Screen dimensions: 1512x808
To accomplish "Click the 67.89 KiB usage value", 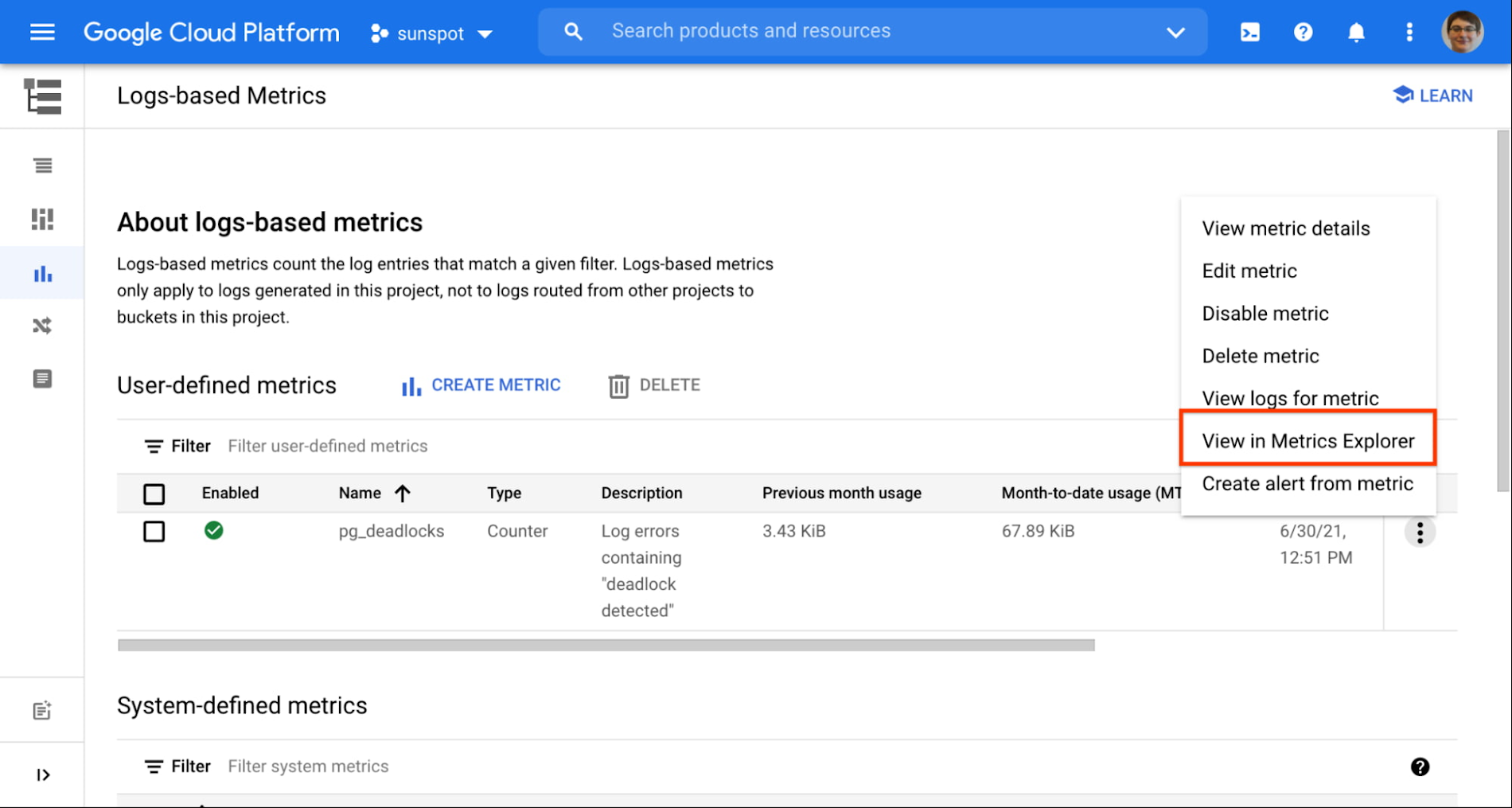I will point(1038,531).
